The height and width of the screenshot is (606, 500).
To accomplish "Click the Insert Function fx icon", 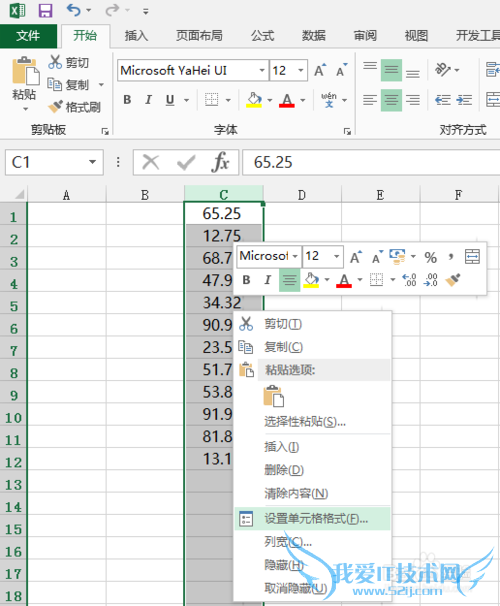I will (x=220, y=162).
